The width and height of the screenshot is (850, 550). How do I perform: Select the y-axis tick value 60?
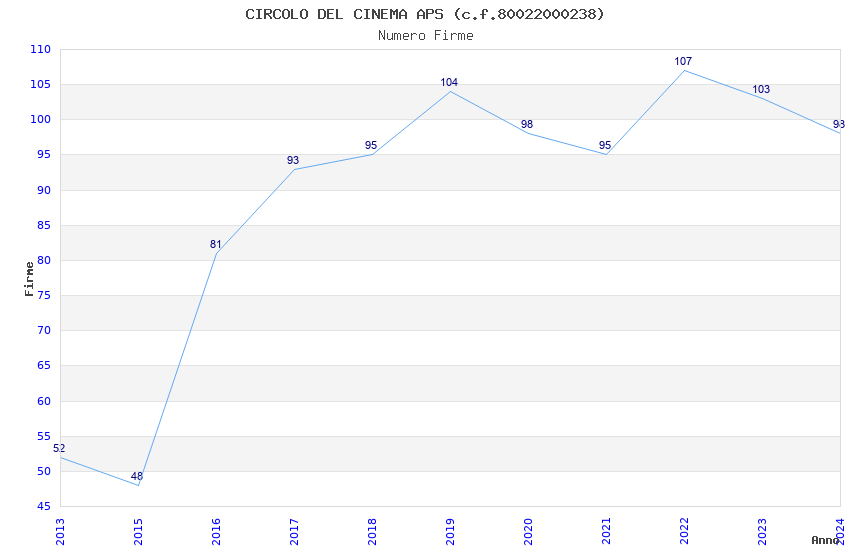pyautogui.click(x=44, y=401)
